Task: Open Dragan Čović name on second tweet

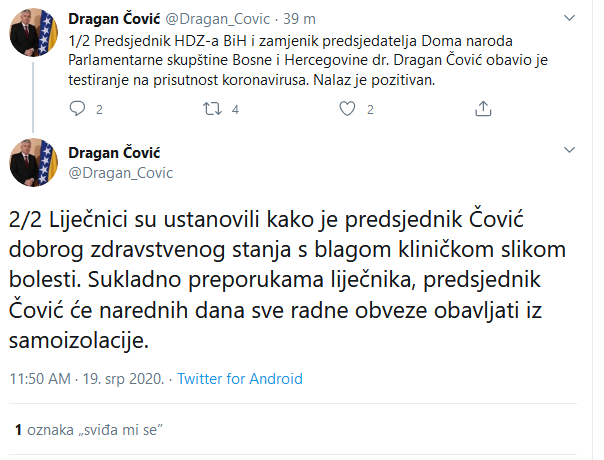Action: [114, 153]
